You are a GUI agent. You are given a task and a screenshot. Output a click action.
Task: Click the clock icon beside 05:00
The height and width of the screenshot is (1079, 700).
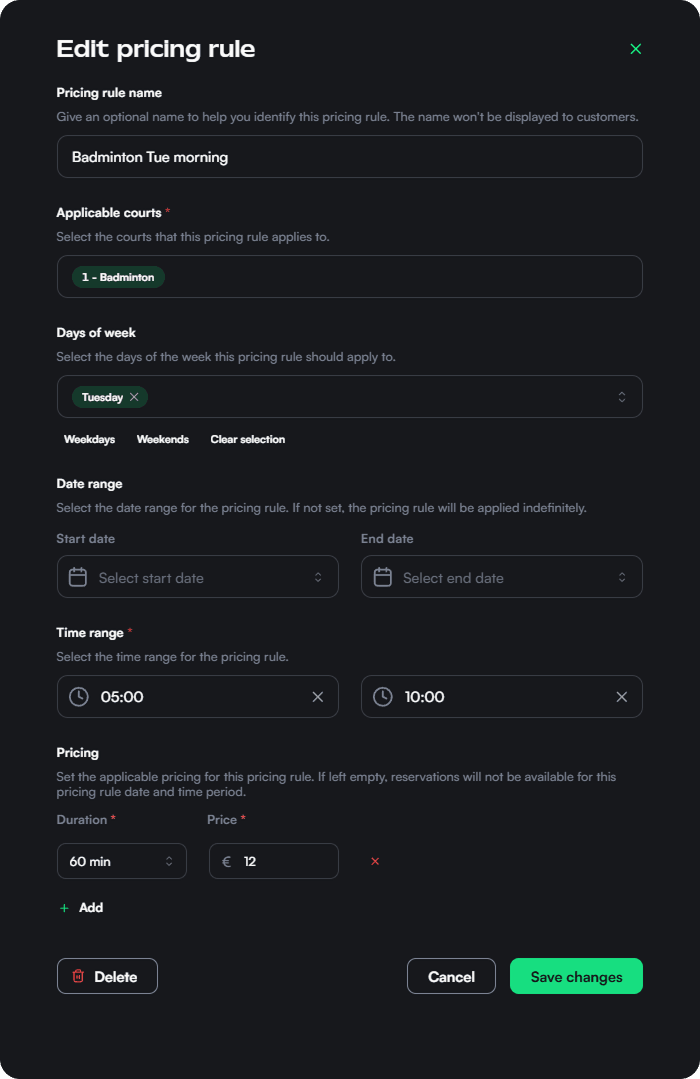point(78,696)
